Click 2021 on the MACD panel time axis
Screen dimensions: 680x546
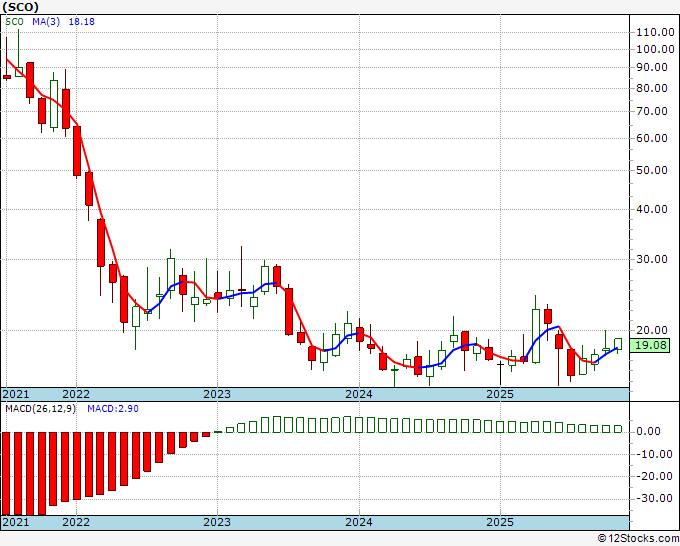click(16, 522)
